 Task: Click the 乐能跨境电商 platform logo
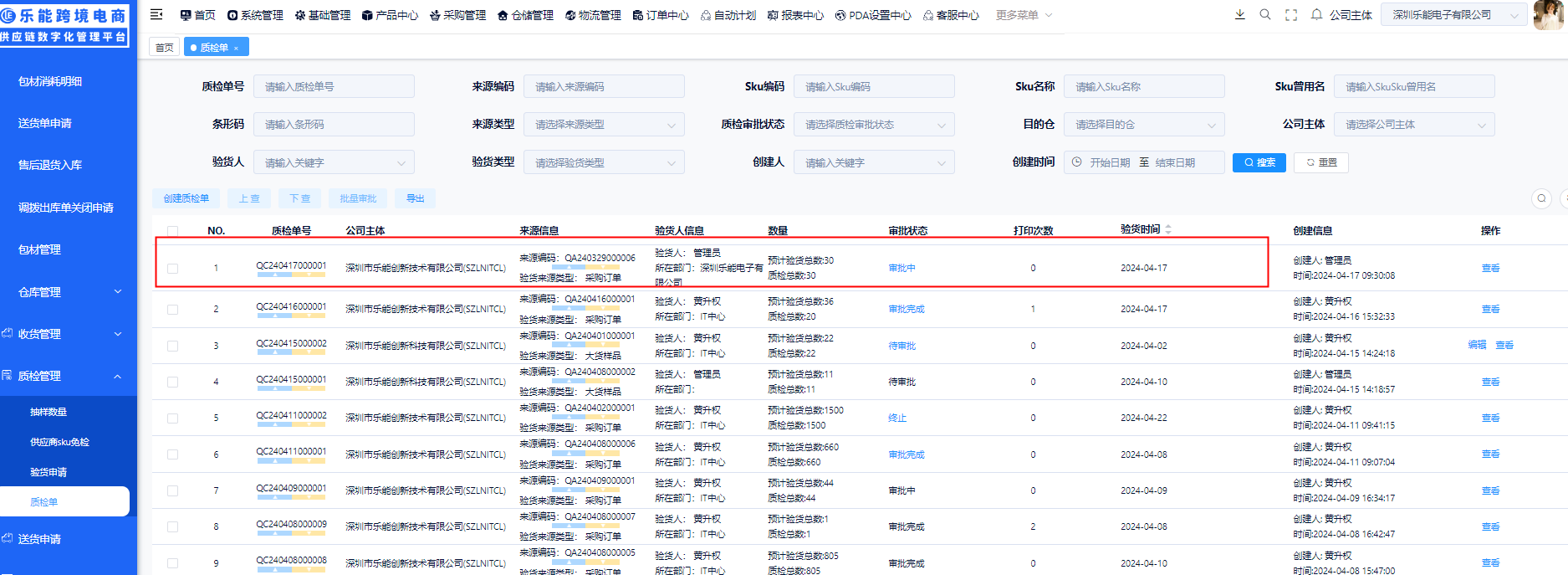[64, 24]
